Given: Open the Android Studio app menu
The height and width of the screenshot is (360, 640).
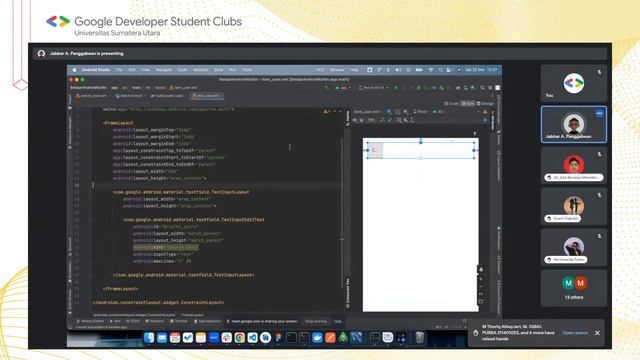Looking at the screenshot, I should click(96, 70).
